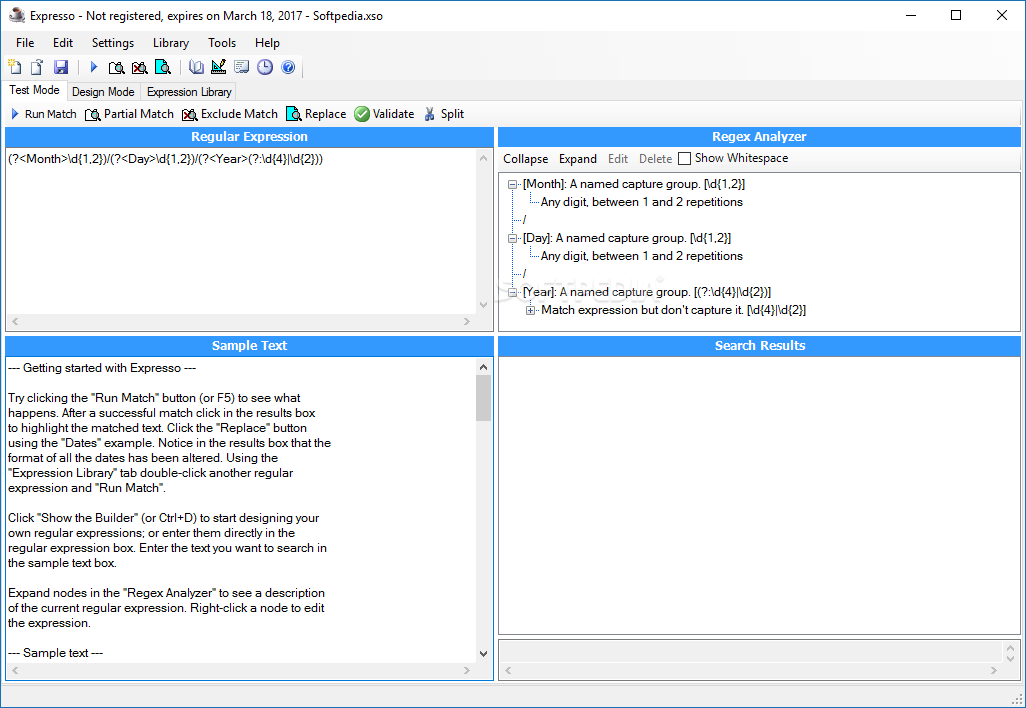Image resolution: width=1026 pixels, height=708 pixels.
Task: Click inside the Sample Text box on 'Getting started'
Action: pos(102,368)
